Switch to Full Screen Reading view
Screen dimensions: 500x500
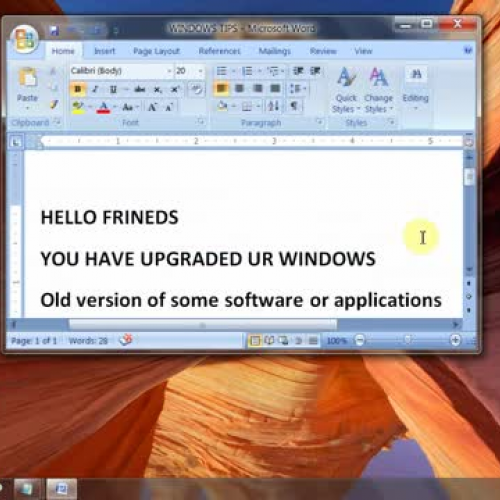pyautogui.click(x=269, y=341)
